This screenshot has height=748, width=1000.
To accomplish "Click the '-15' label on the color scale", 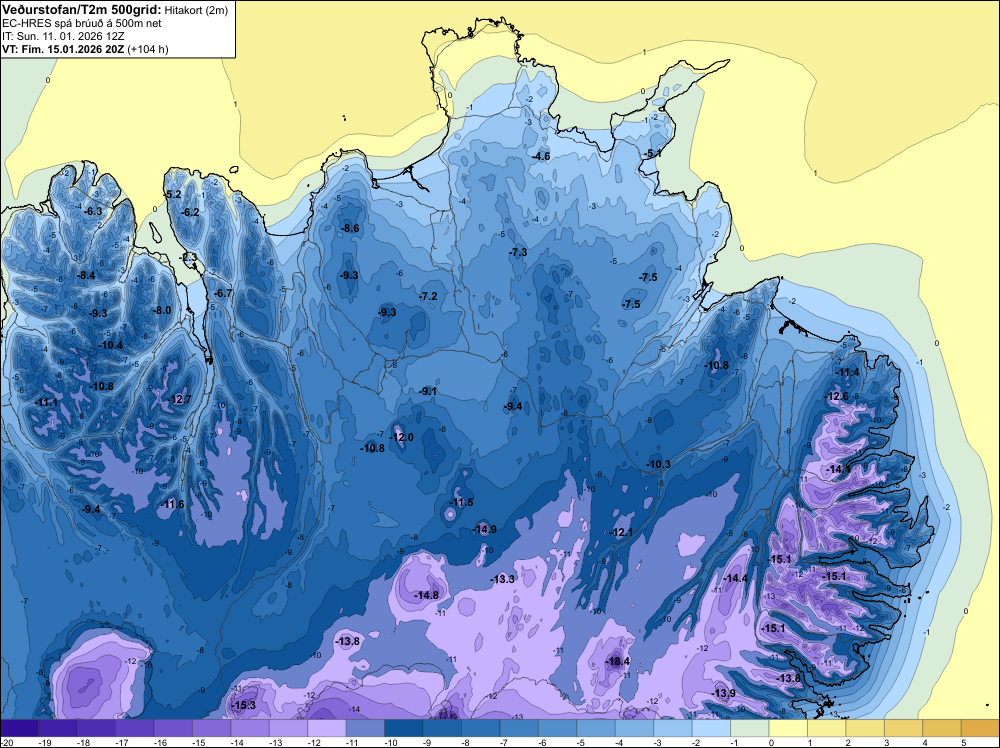I will (x=198, y=742).
